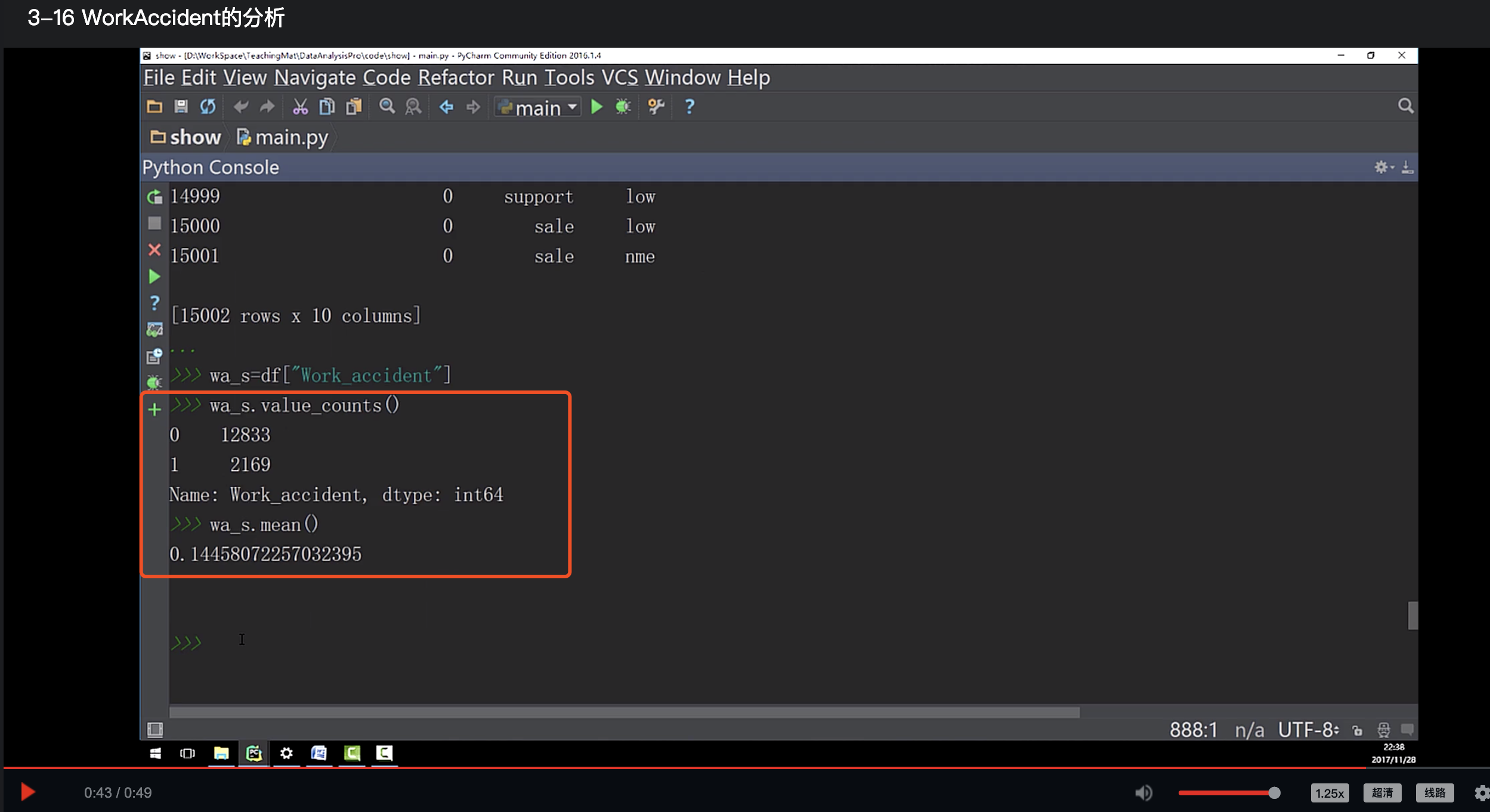The image size is (1490, 812).
Task: Open the main run configuration dropdown
Action: click(538, 107)
